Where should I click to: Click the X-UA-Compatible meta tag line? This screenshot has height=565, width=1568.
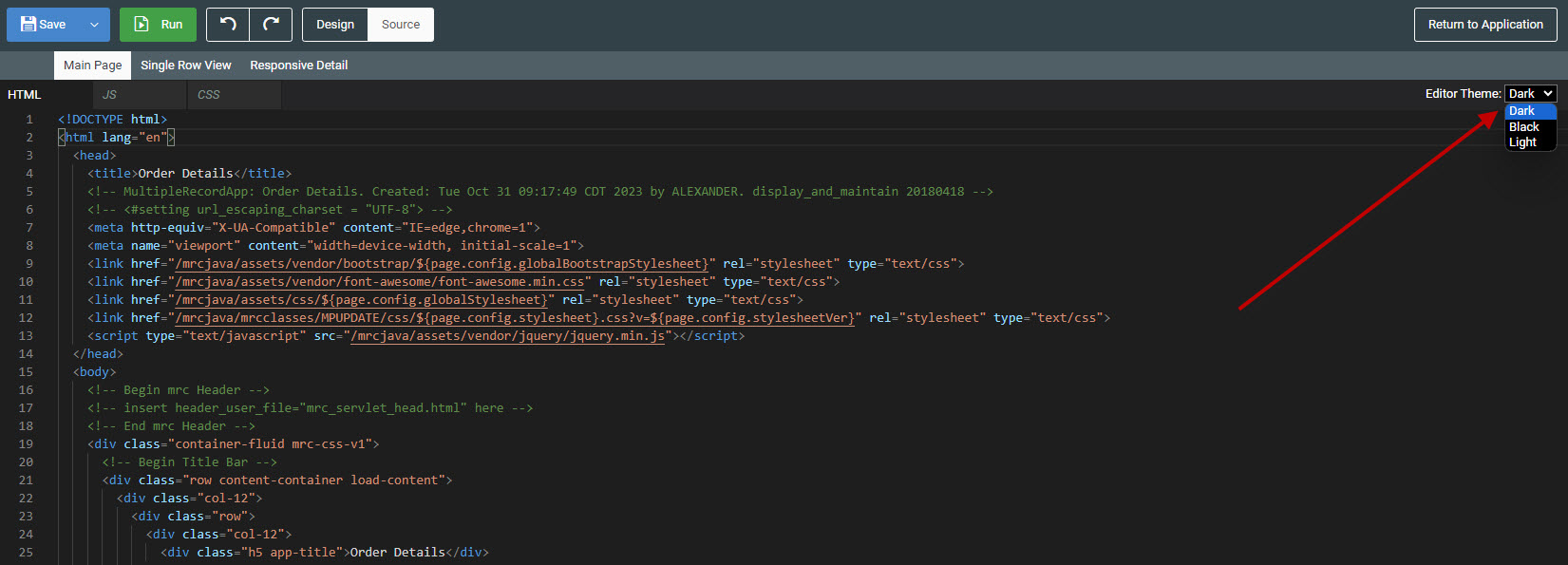314,228
